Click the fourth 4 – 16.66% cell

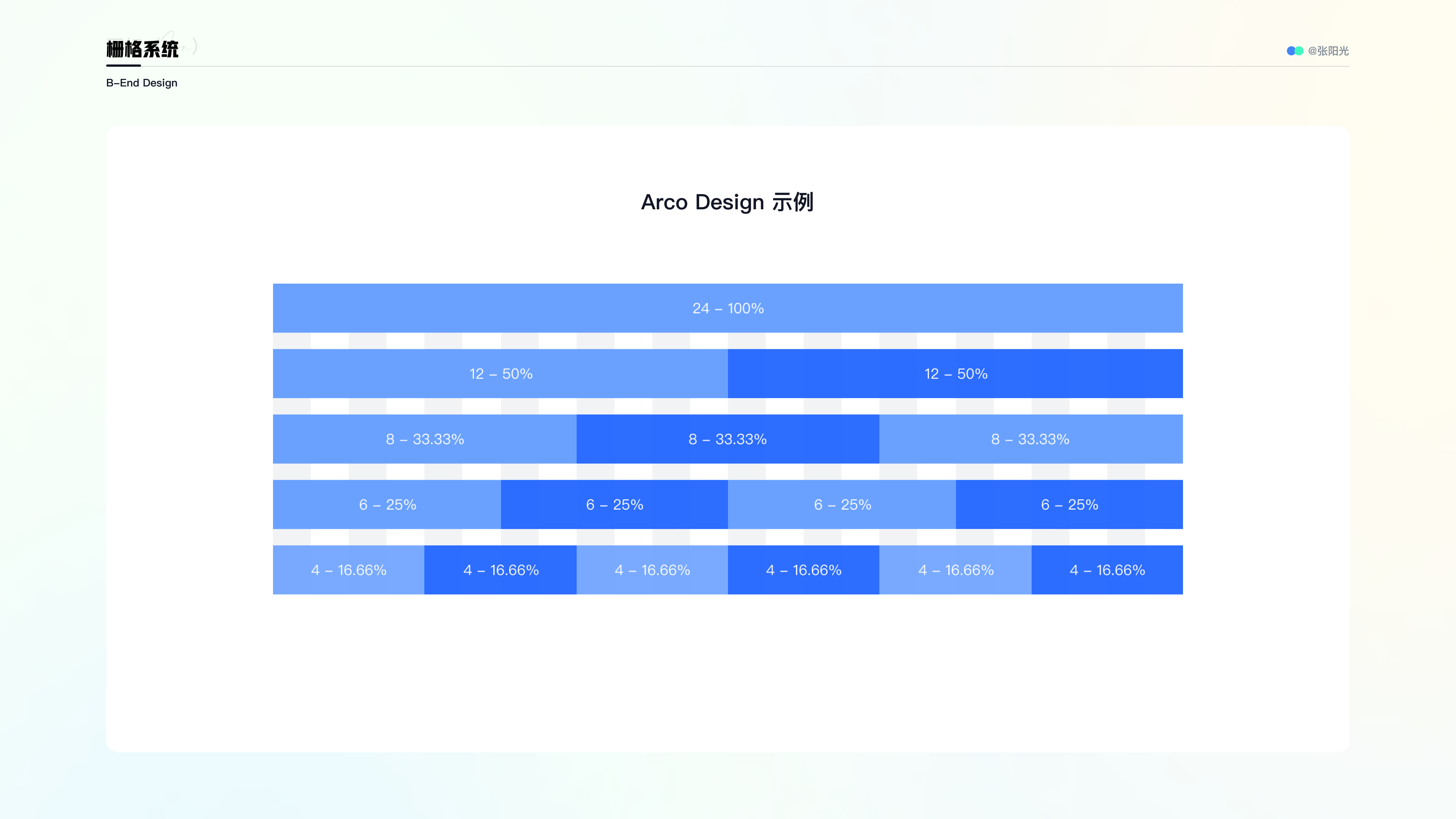point(804,570)
